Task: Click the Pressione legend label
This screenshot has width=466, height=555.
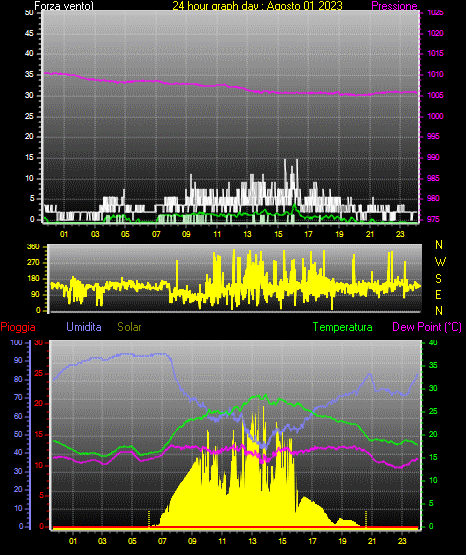Action: click(x=394, y=6)
